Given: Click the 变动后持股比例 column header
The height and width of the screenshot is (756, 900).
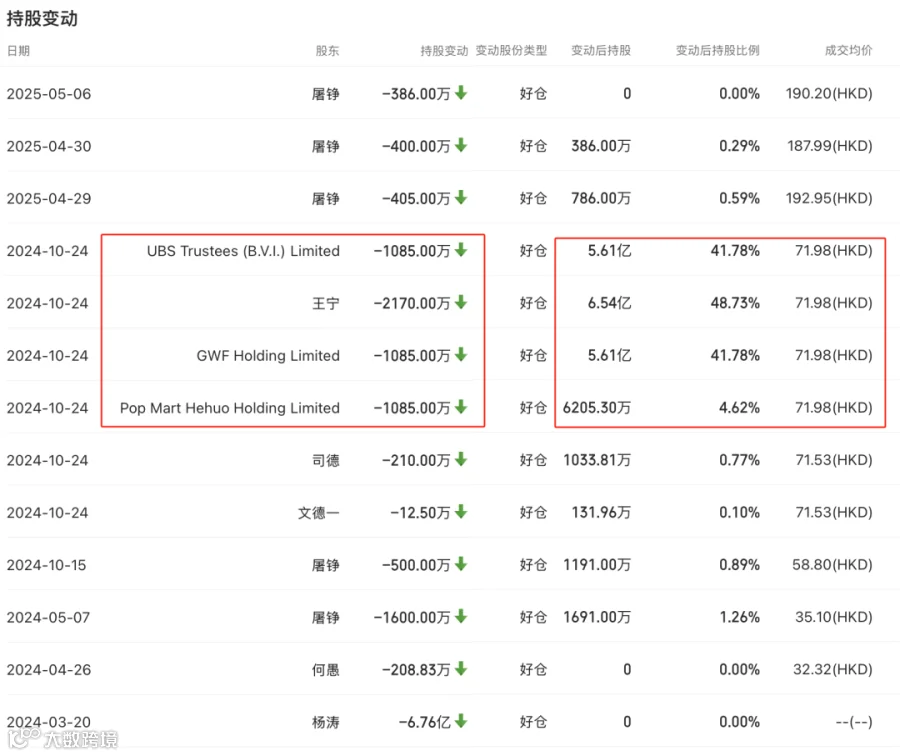Looking at the screenshot, I should 717,51.
